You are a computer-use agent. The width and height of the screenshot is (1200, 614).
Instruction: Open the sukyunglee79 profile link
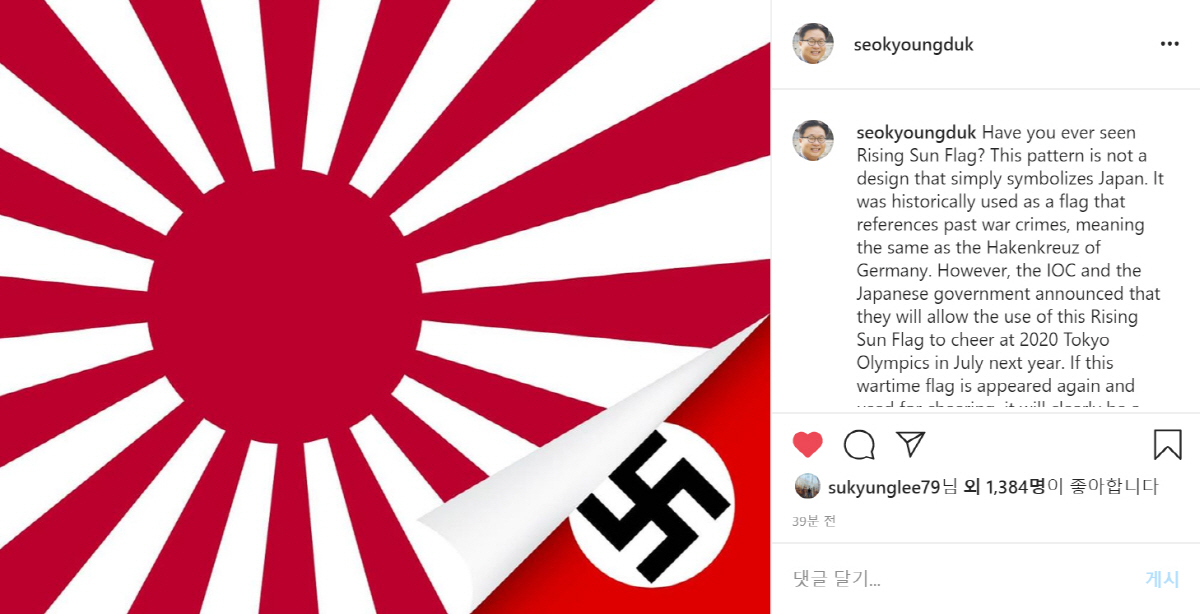click(885, 487)
